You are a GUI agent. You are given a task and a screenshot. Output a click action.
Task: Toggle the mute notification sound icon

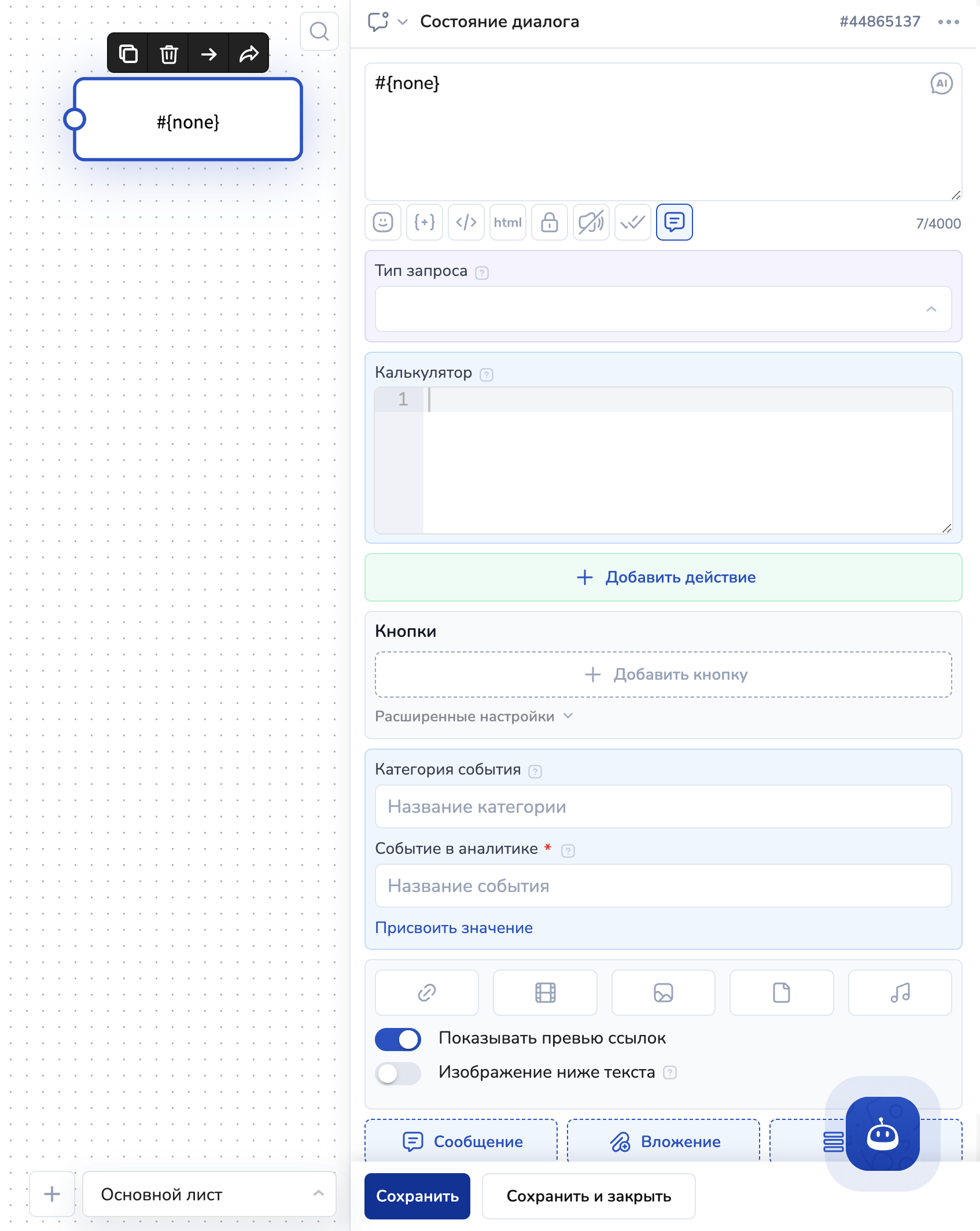591,222
